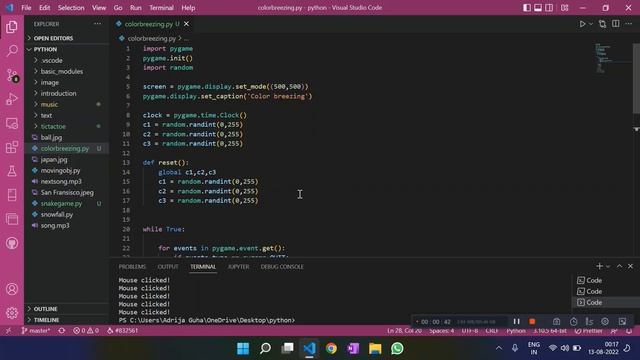Split the editor to the right
Viewport: 640px width, 360px height.
click(x=616, y=24)
